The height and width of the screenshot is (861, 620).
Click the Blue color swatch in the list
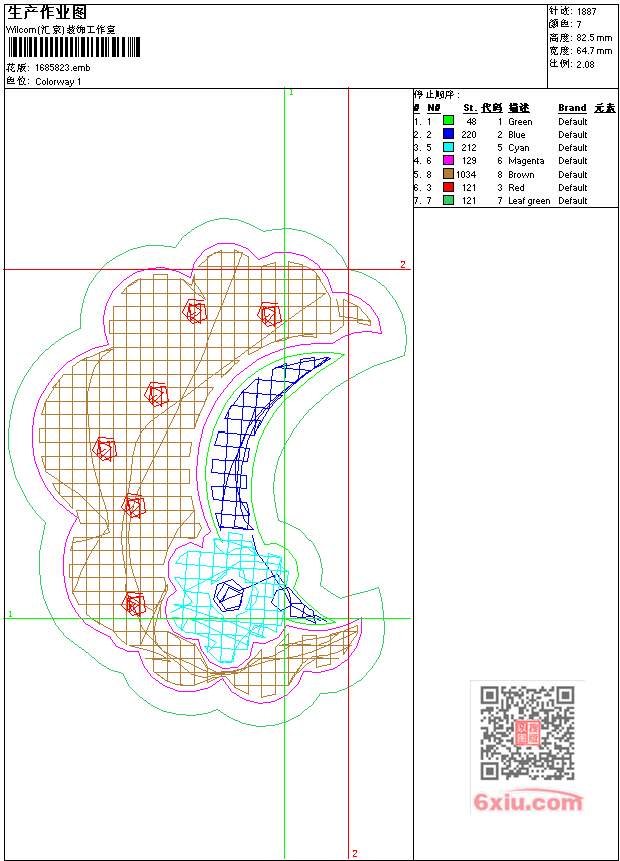coord(448,133)
